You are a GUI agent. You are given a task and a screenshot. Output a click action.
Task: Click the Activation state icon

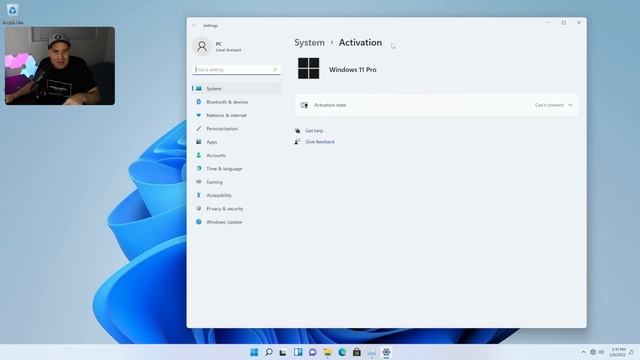304,105
